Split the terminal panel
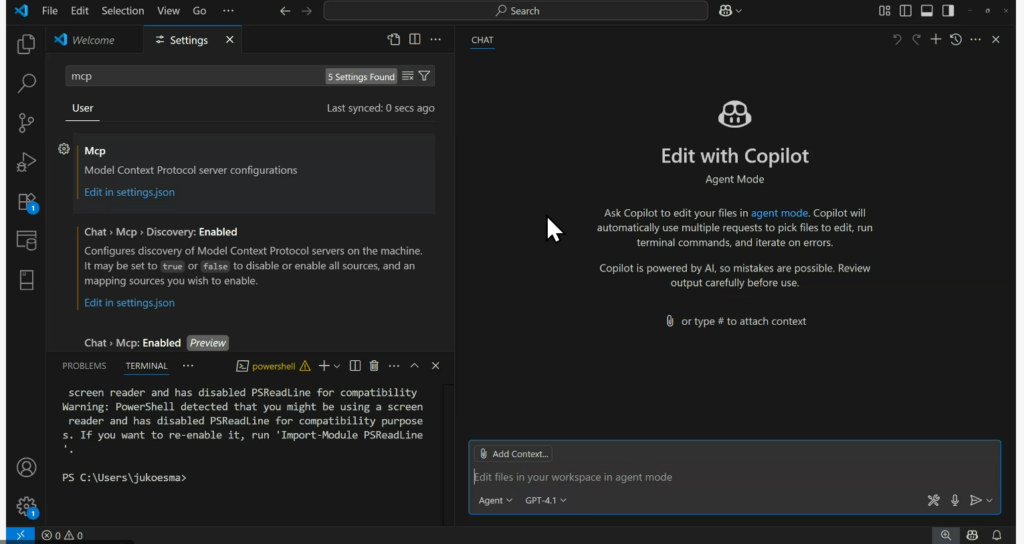Viewport: 1024px width, 544px height. click(355, 366)
